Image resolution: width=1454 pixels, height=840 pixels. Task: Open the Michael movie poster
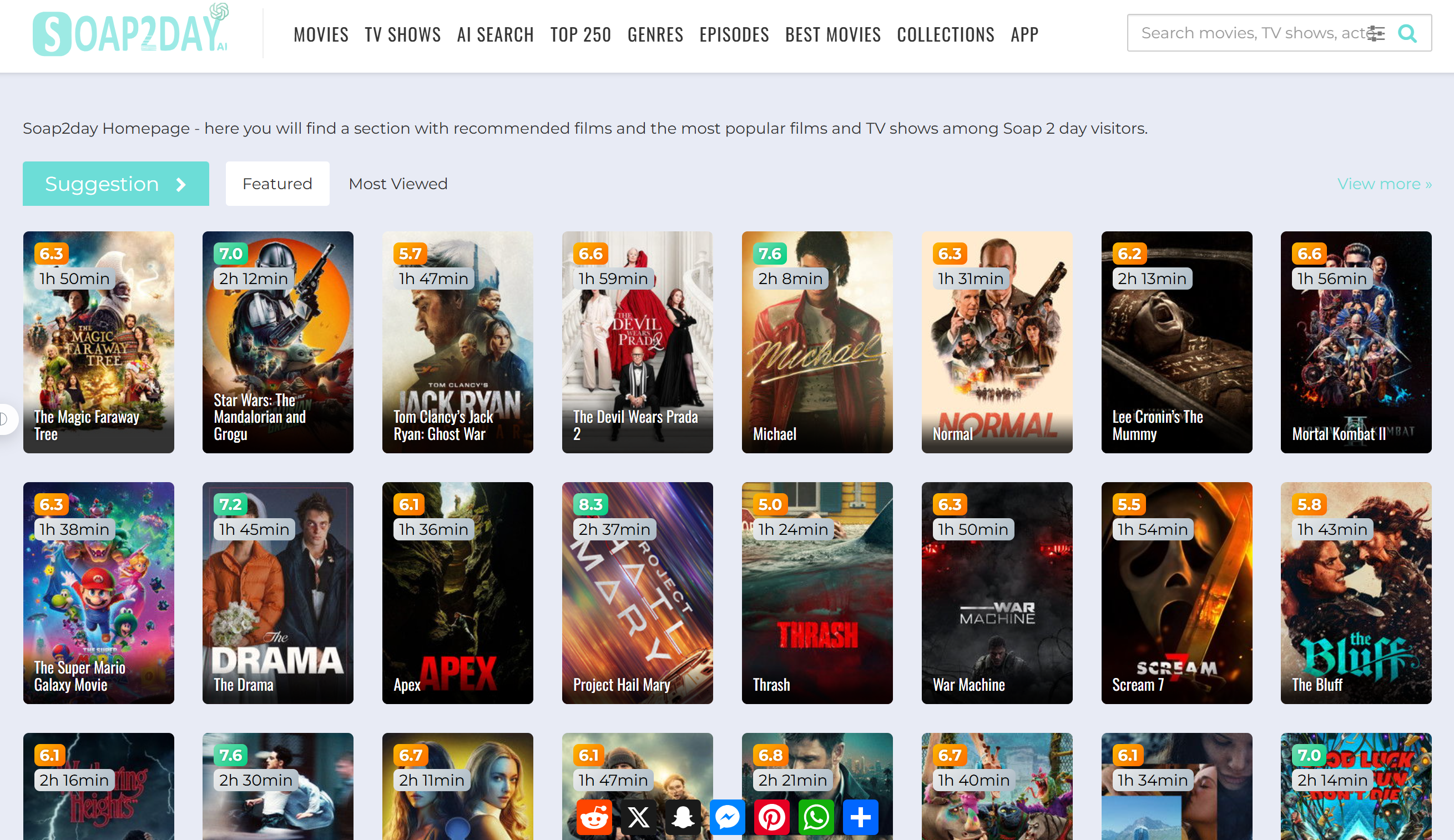(817, 342)
